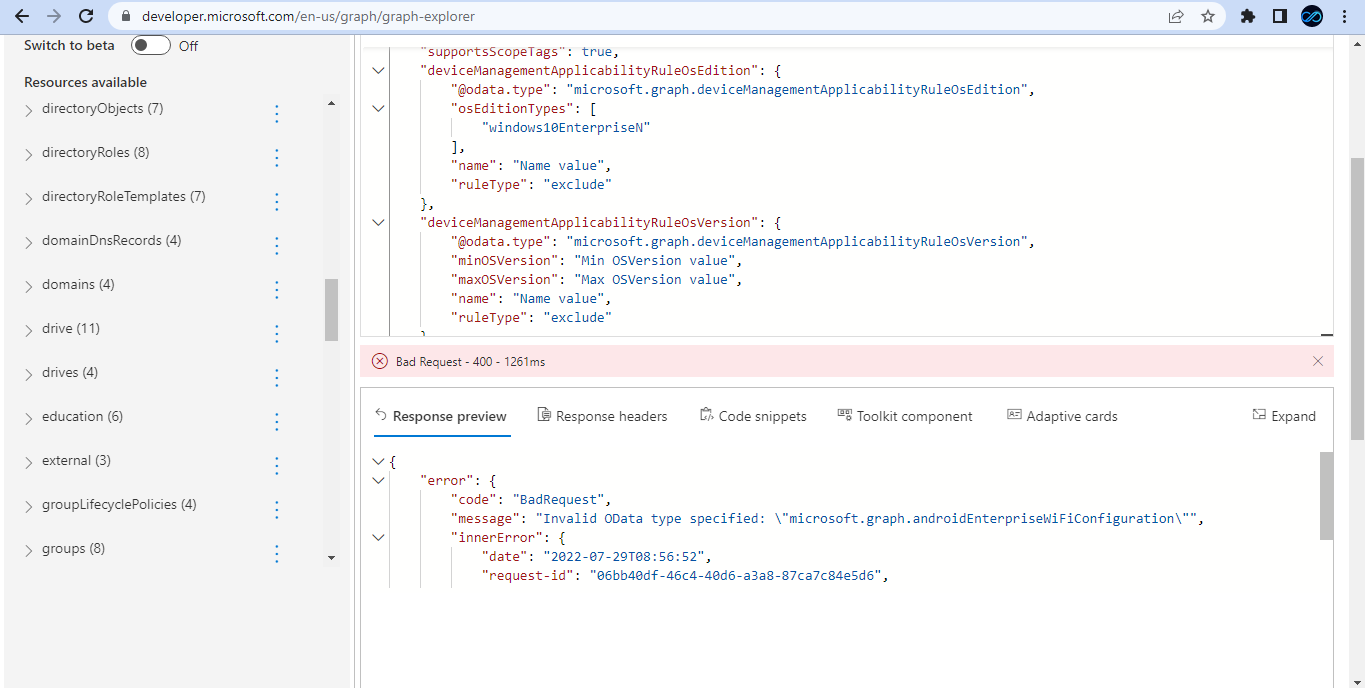Click the request-id value in response
Screen dimensions: 1365x688
coord(738,576)
